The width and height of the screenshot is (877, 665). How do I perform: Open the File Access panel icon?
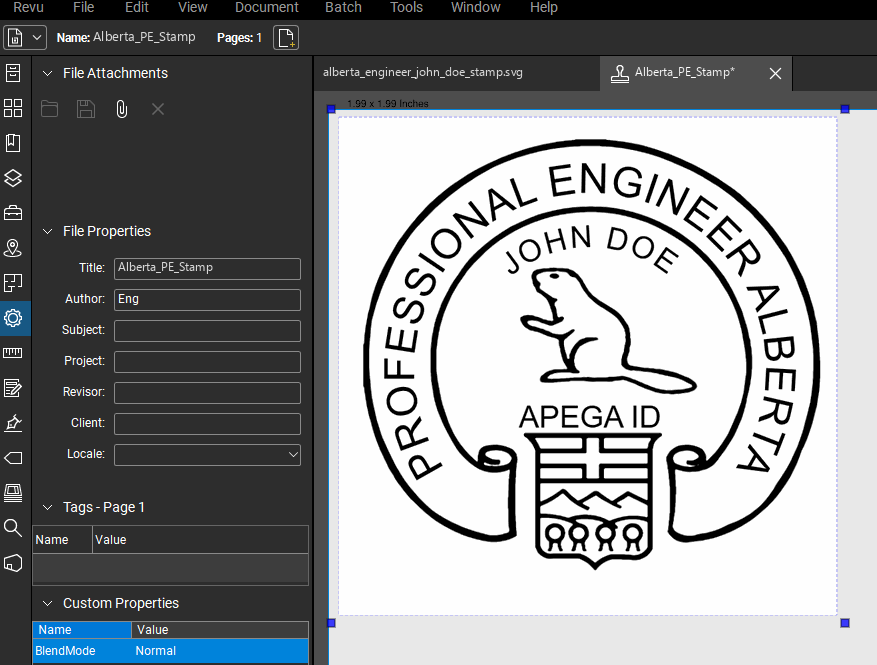[13, 73]
